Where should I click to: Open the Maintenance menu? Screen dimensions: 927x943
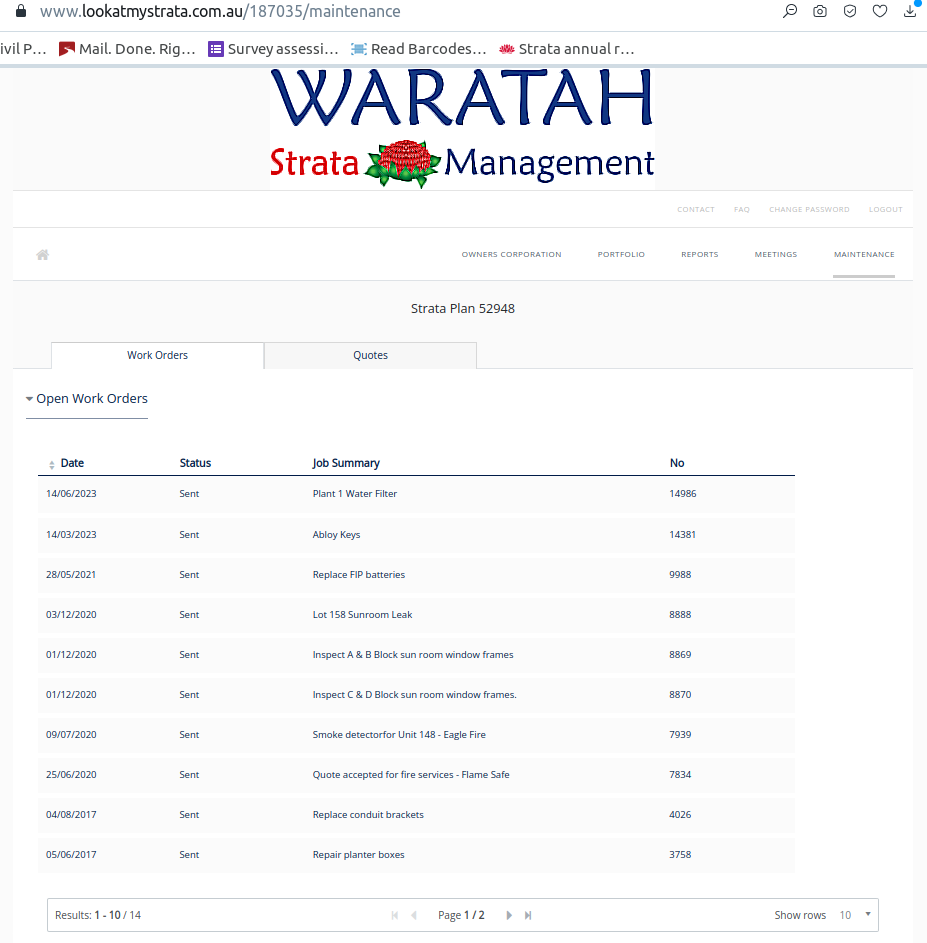click(x=864, y=254)
